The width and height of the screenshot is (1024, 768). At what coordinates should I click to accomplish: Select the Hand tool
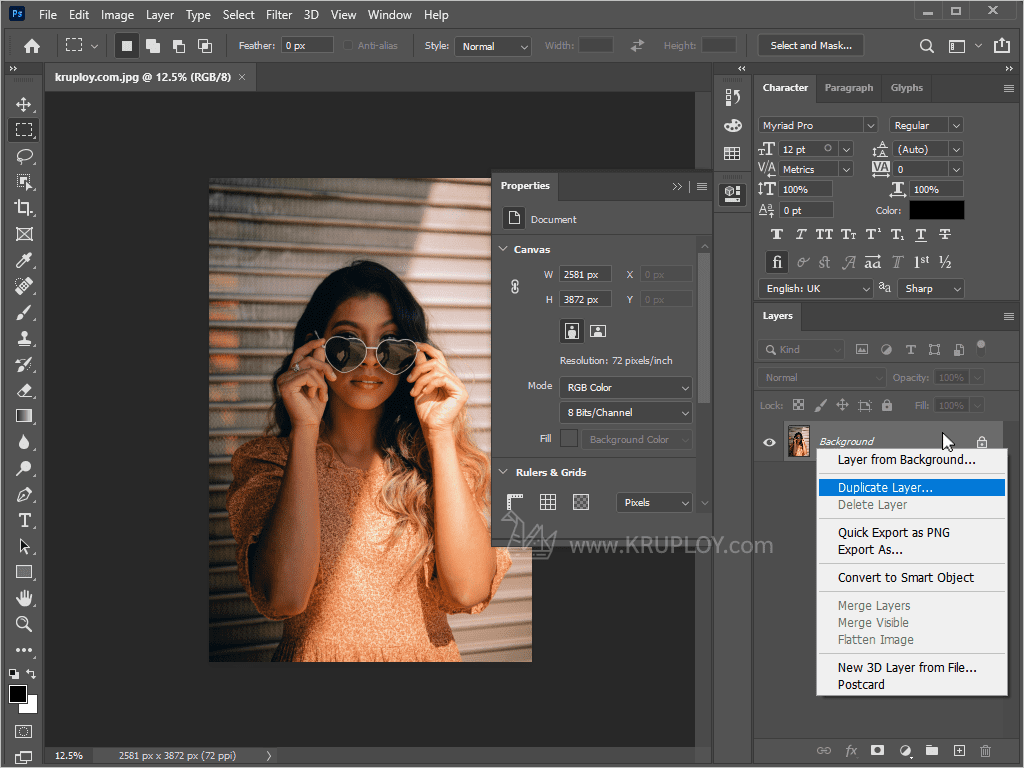pyautogui.click(x=24, y=598)
